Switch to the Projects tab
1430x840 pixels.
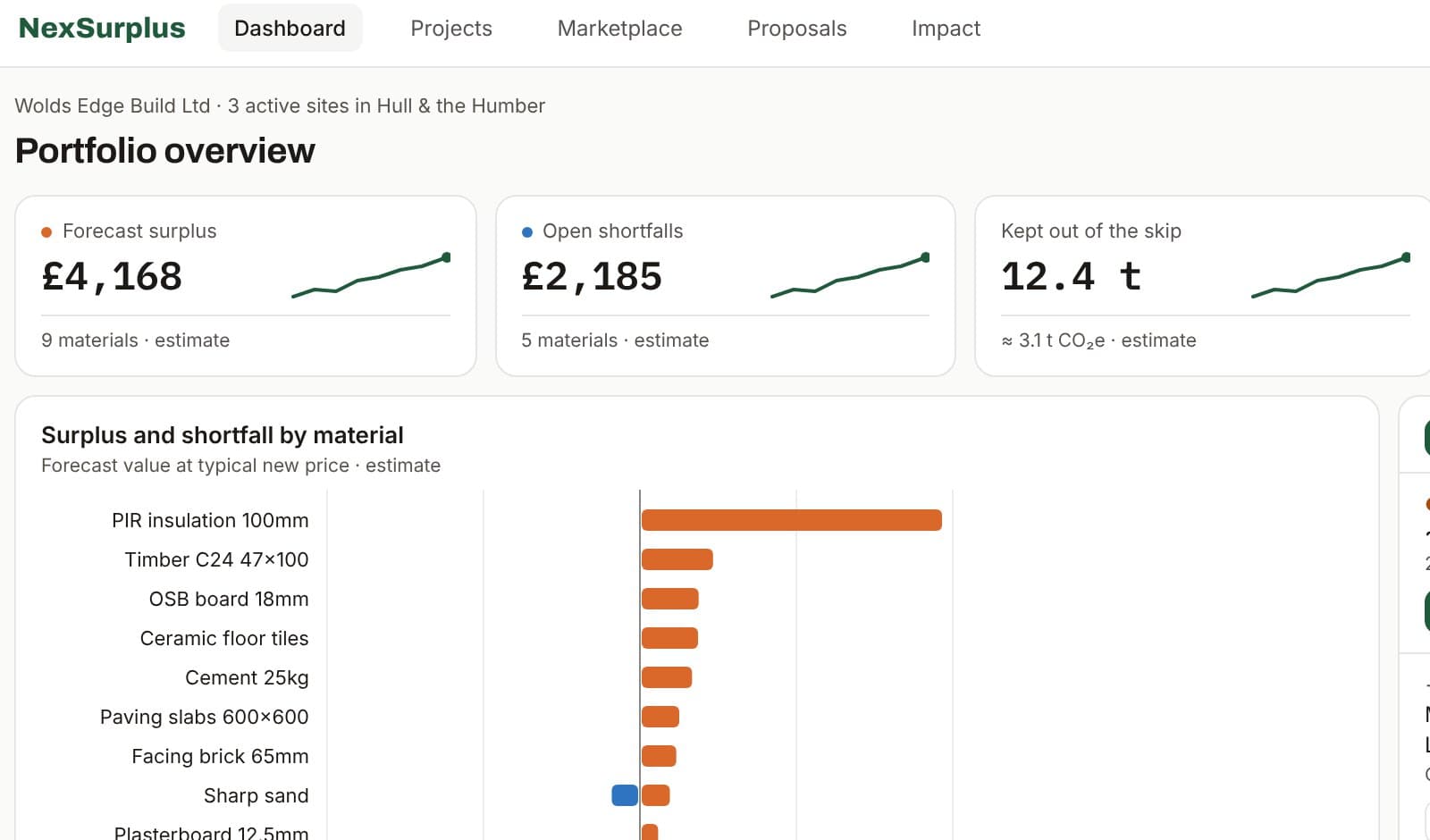[x=451, y=29]
